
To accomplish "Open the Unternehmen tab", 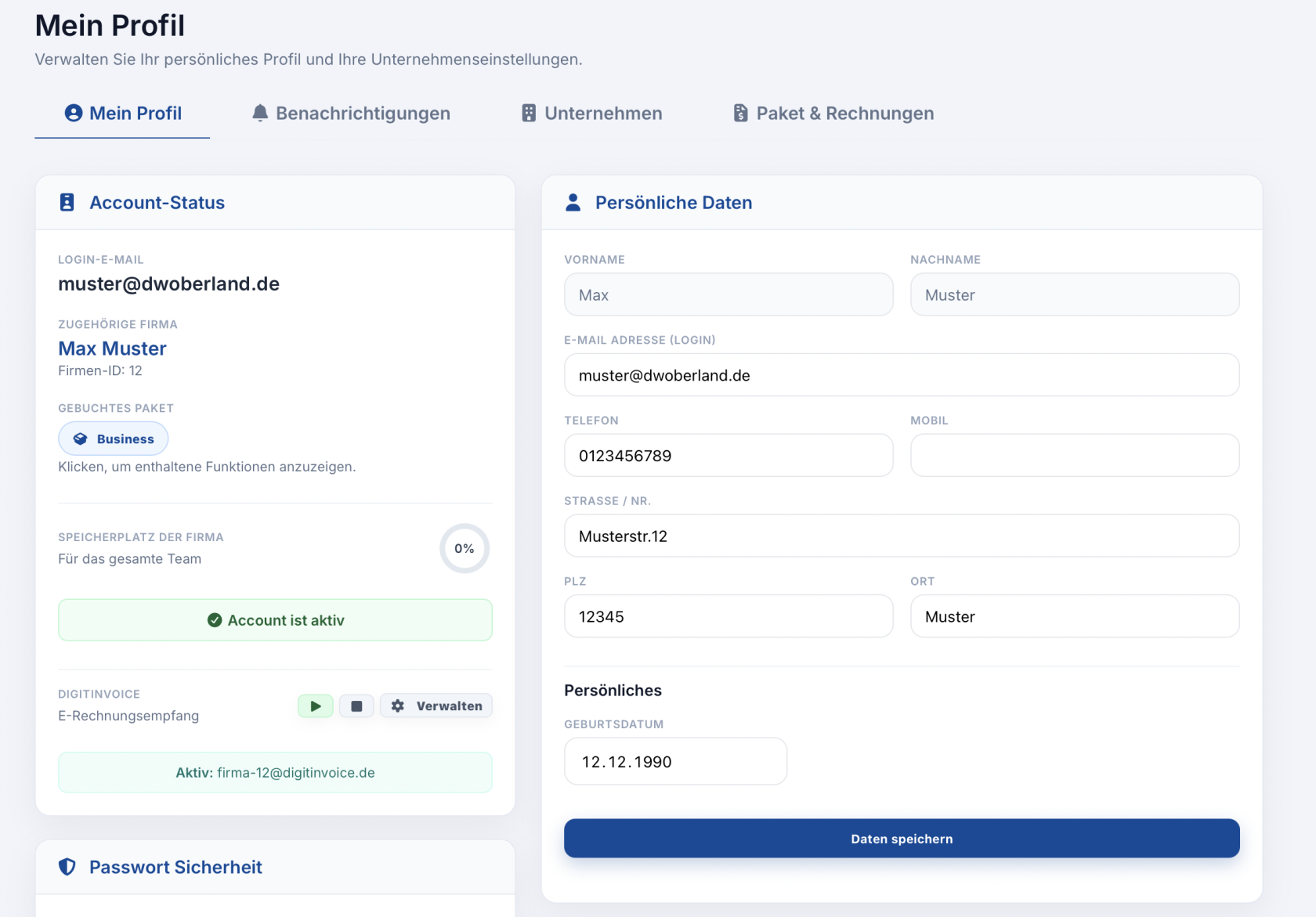I will pos(592,113).
